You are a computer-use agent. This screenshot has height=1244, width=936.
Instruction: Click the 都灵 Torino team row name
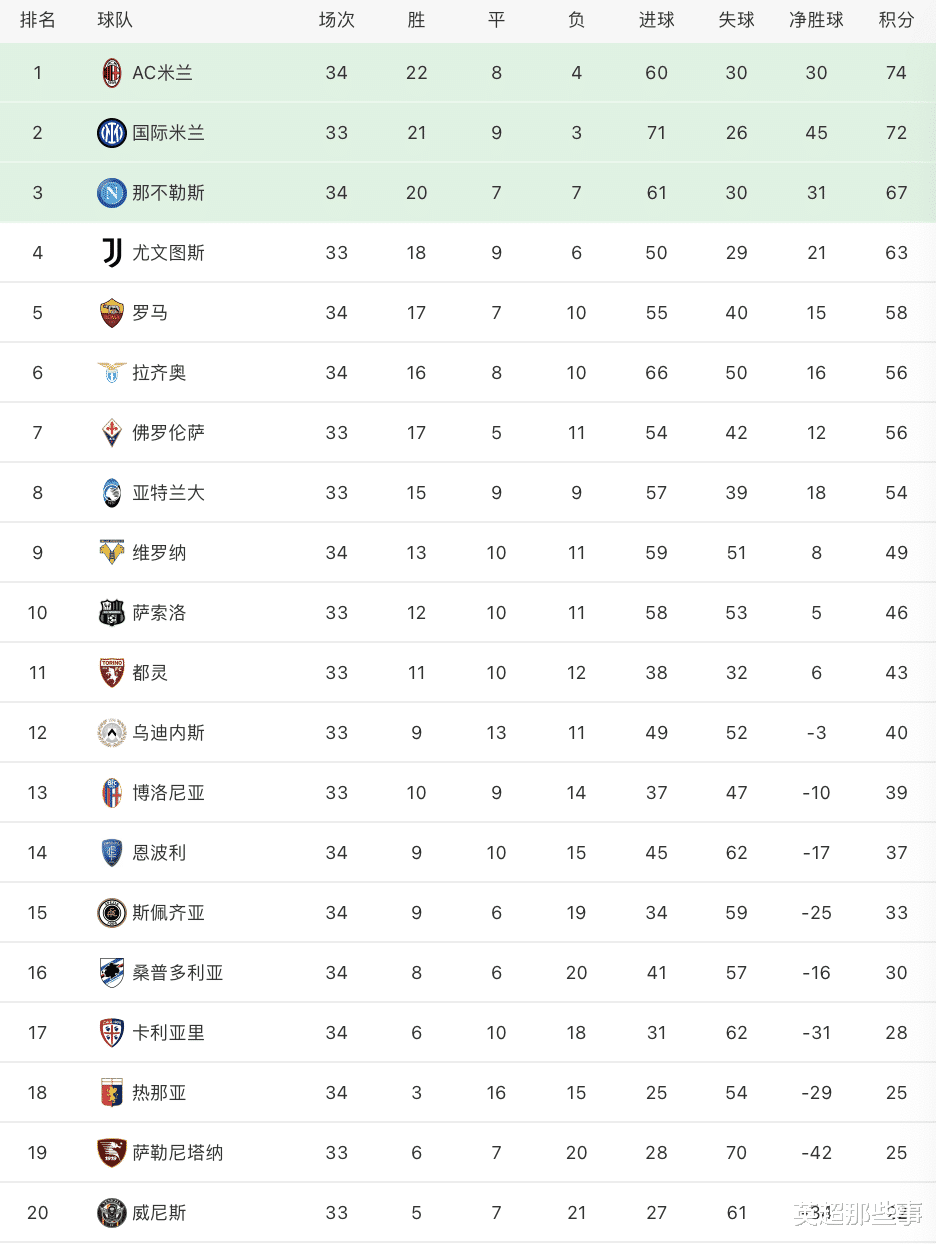(150, 673)
